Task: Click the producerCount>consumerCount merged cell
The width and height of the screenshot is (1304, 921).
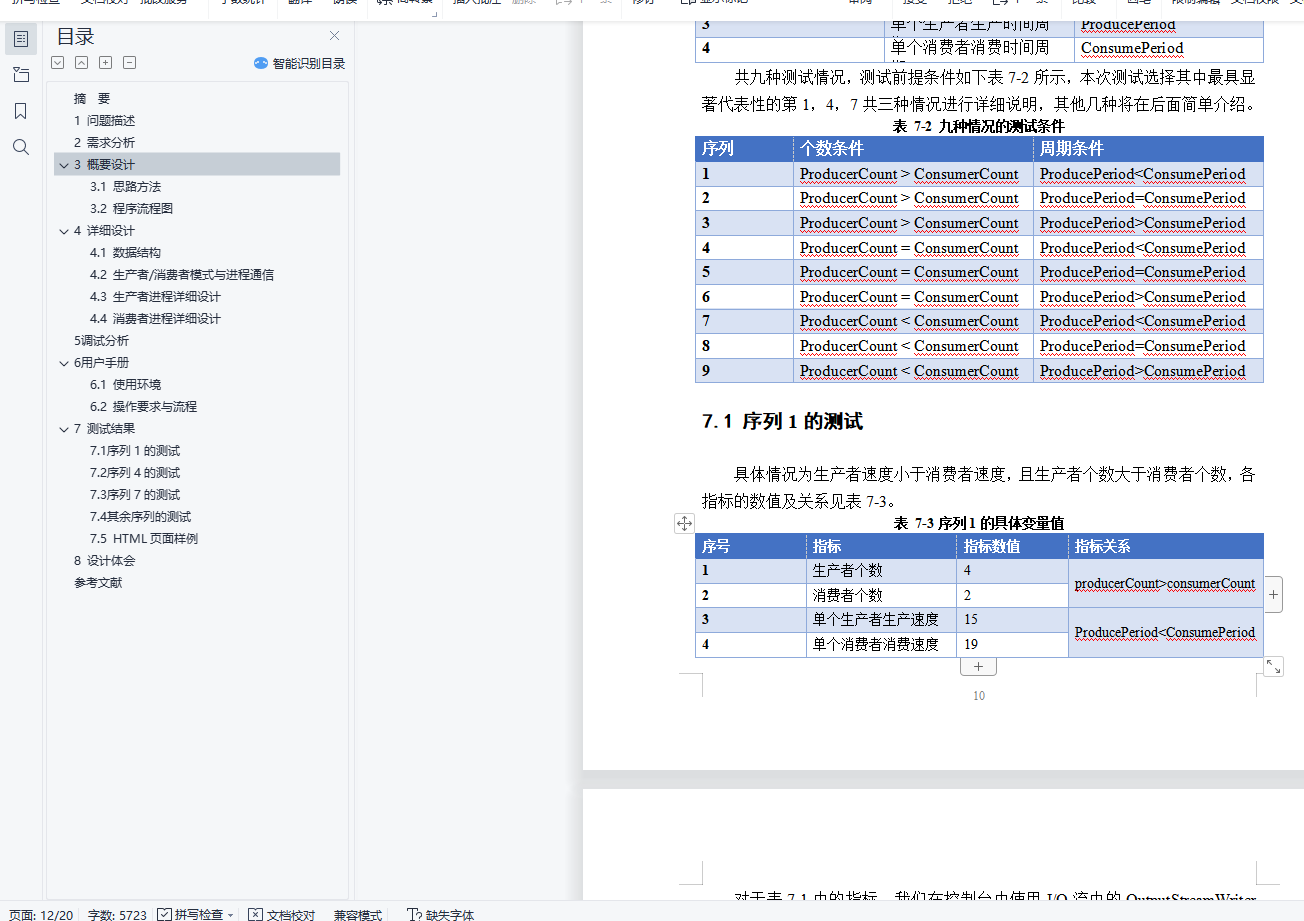Action: (1166, 583)
